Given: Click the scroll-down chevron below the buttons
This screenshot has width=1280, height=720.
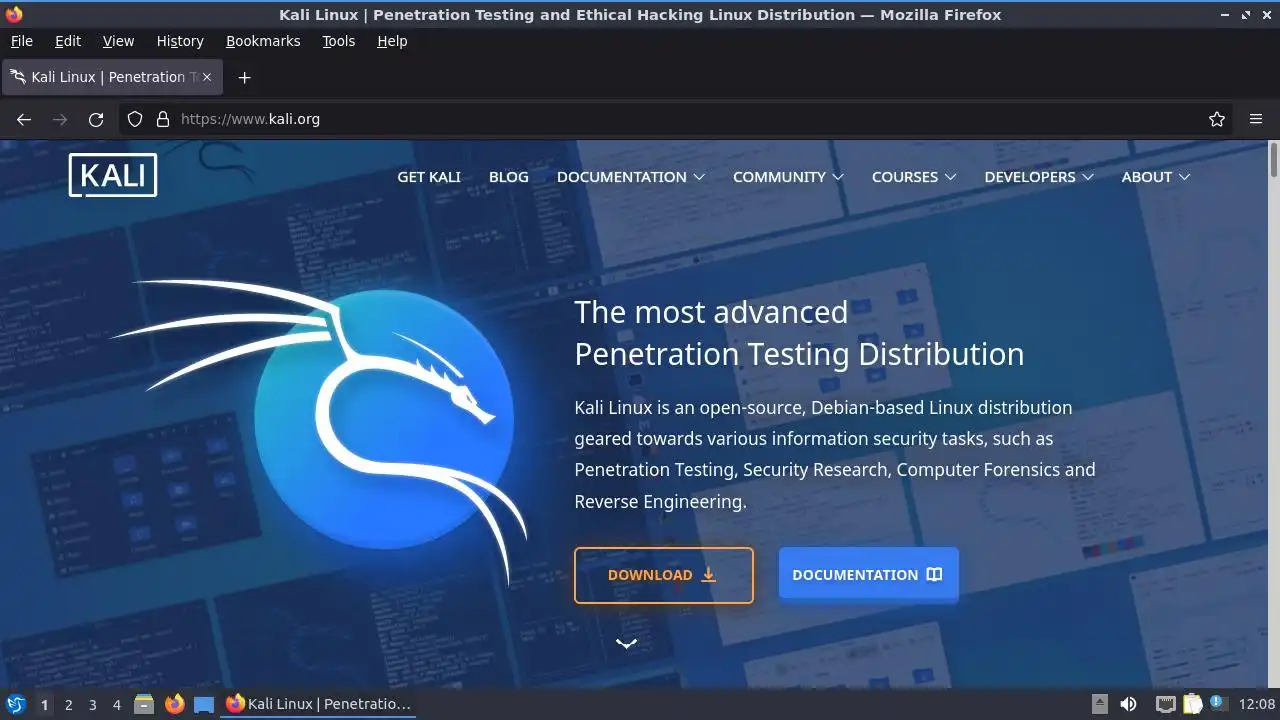Looking at the screenshot, I should [627, 643].
